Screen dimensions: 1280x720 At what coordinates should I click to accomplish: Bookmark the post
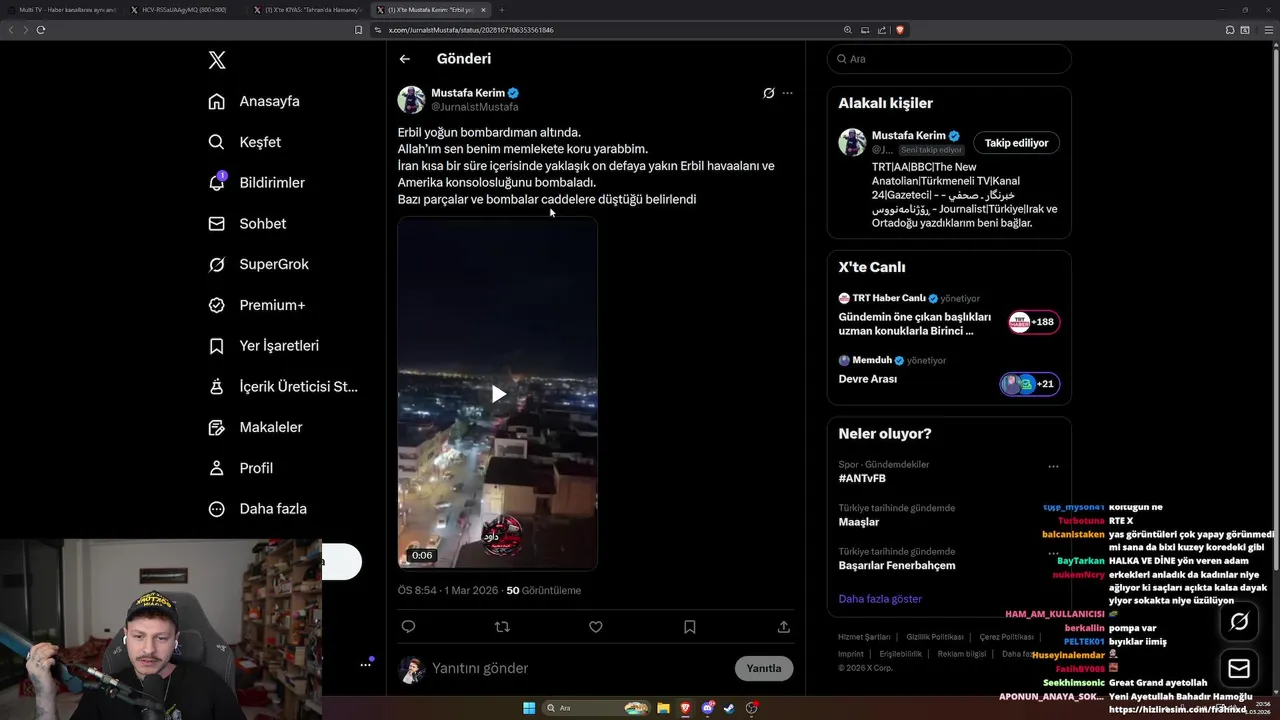point(689,627)
